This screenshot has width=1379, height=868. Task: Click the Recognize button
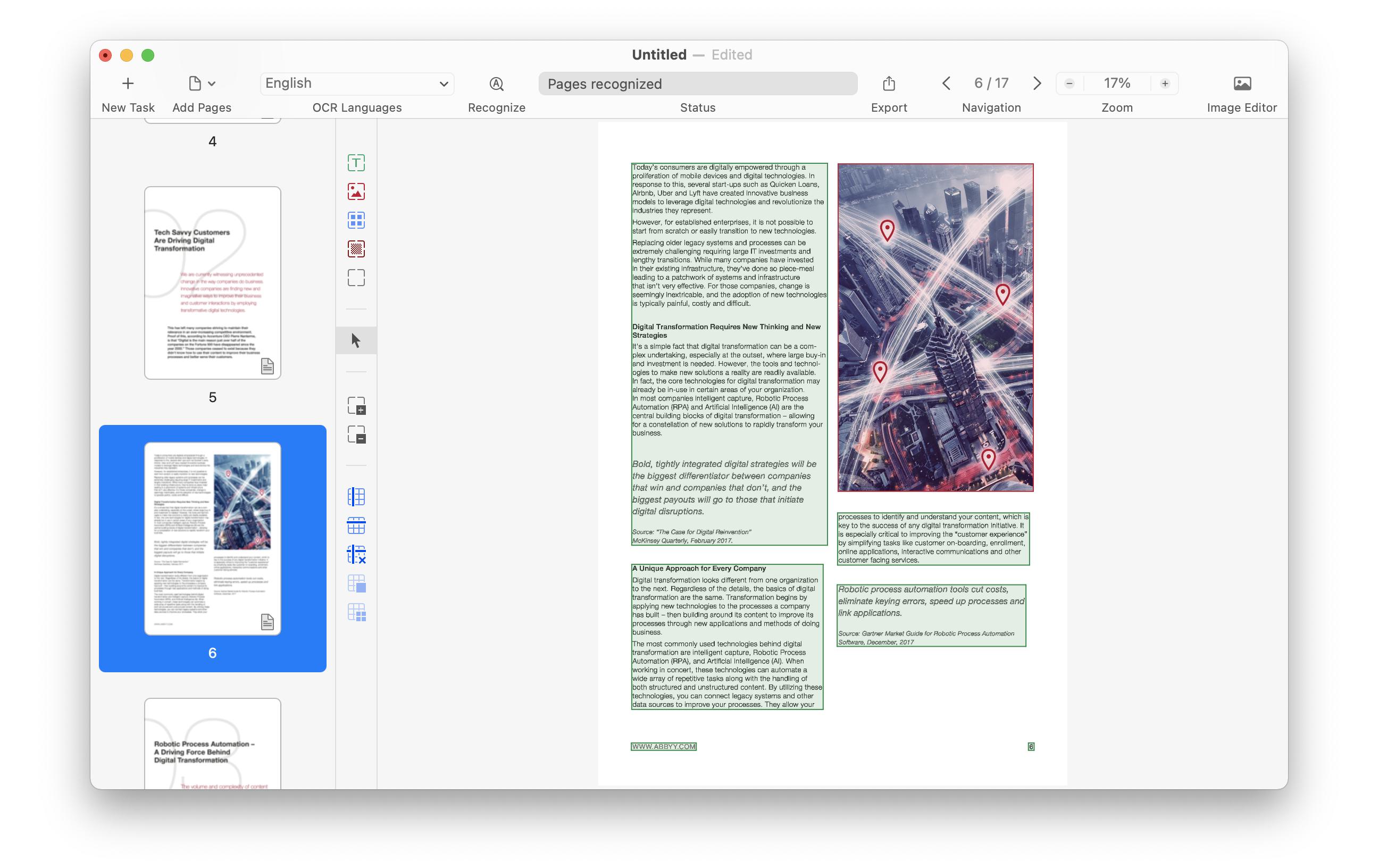[496, 84]
